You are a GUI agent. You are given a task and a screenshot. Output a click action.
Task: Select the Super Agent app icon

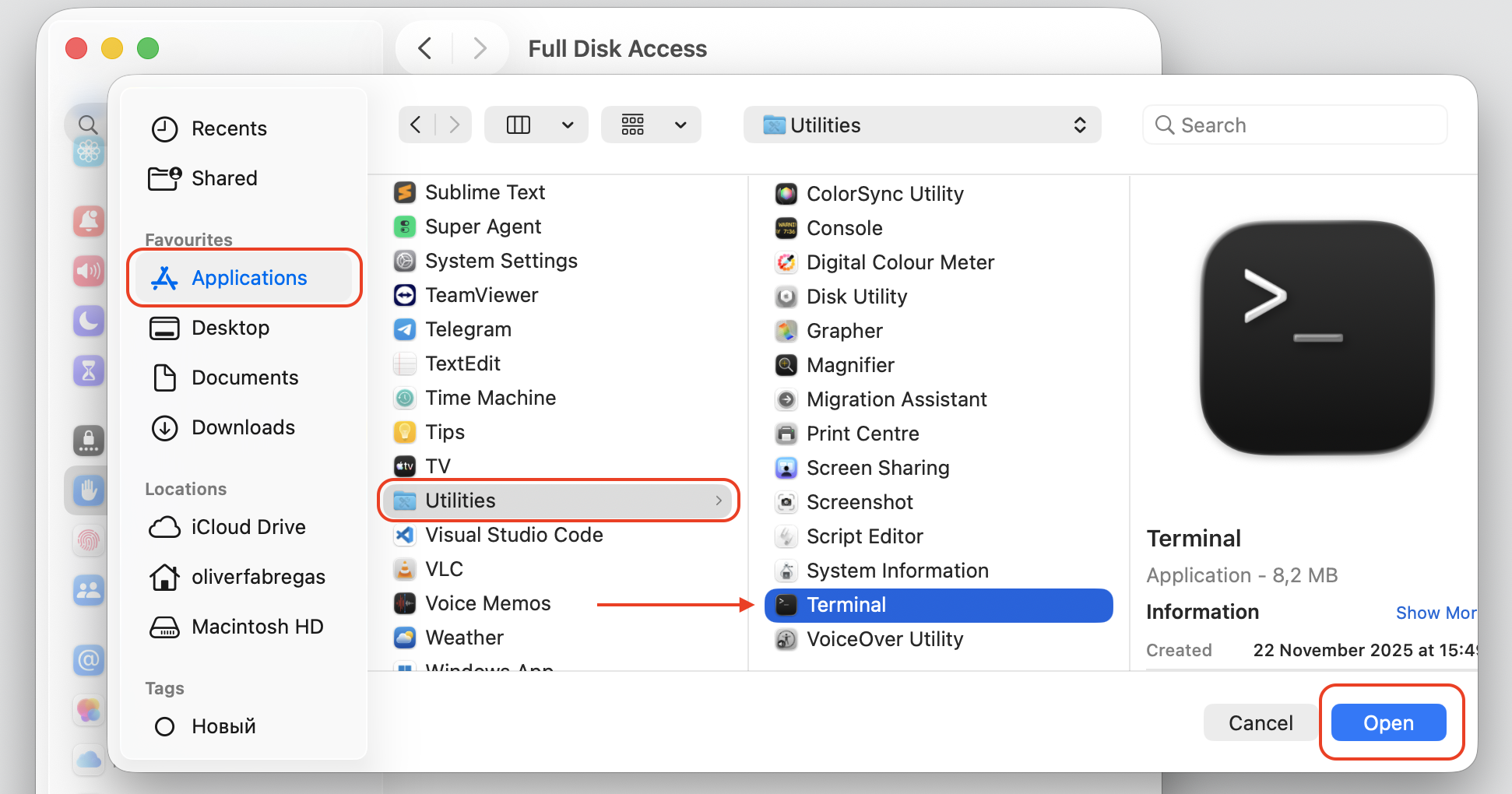click(x=405, y=227)
